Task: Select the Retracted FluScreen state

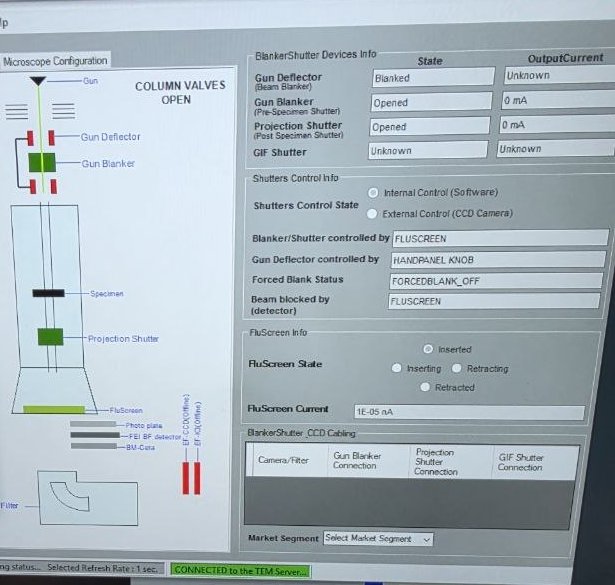Action: point(425,387)
